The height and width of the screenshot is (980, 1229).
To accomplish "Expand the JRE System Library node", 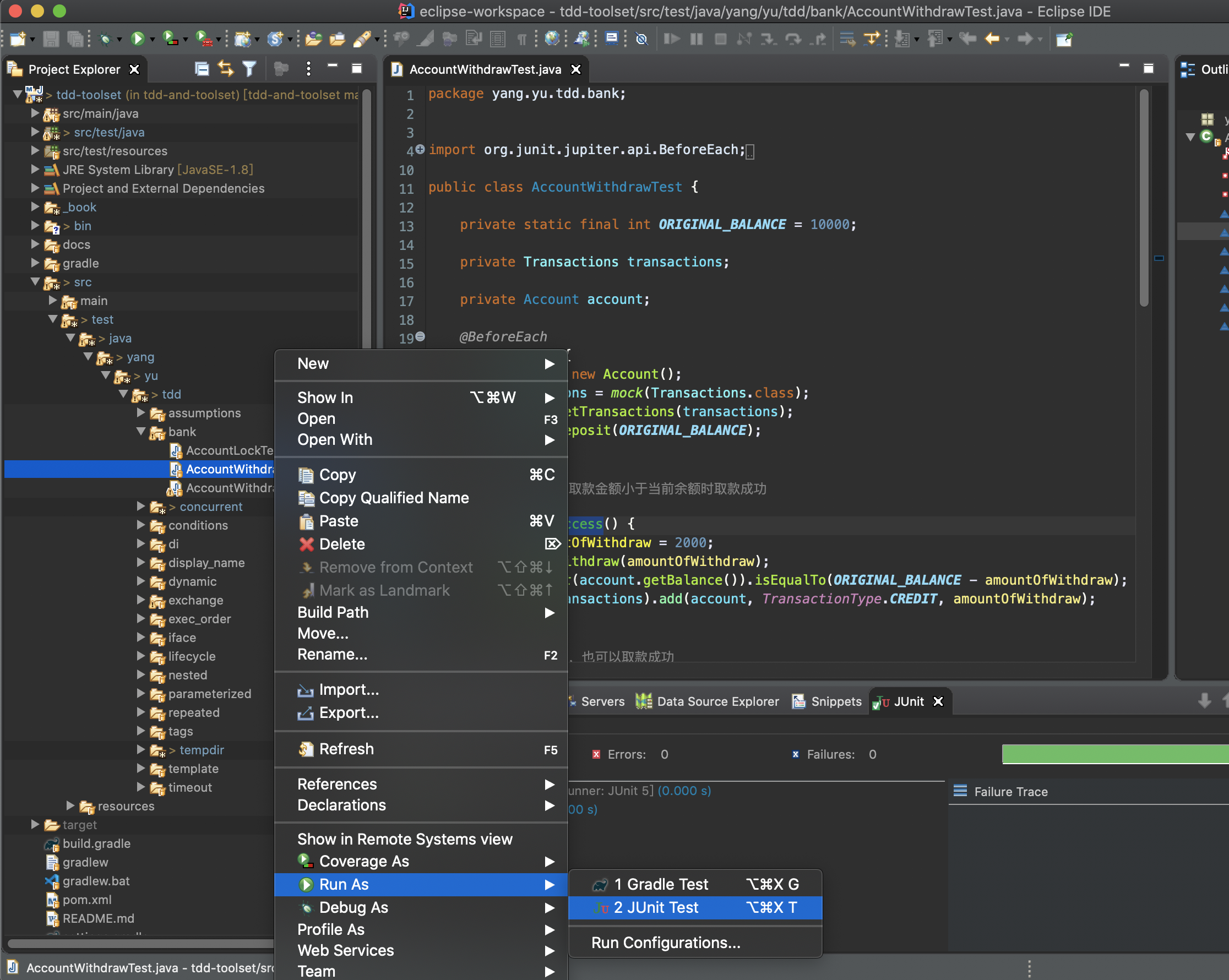I will point(35,170).
